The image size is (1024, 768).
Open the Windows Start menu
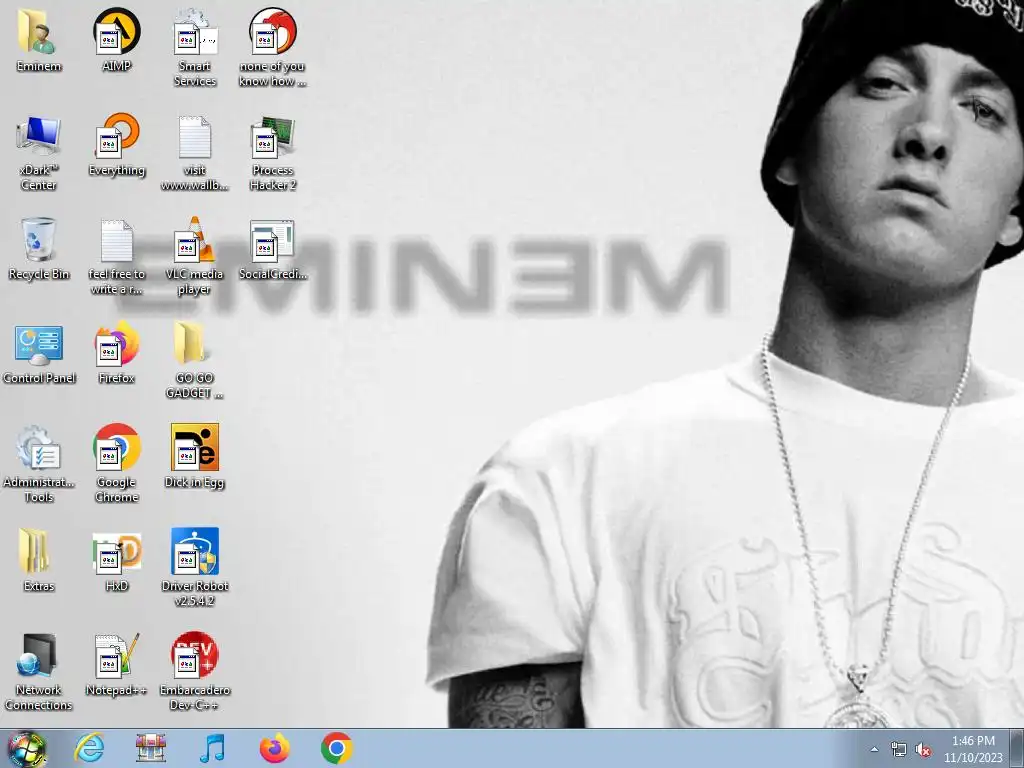(x=26, y=749)
